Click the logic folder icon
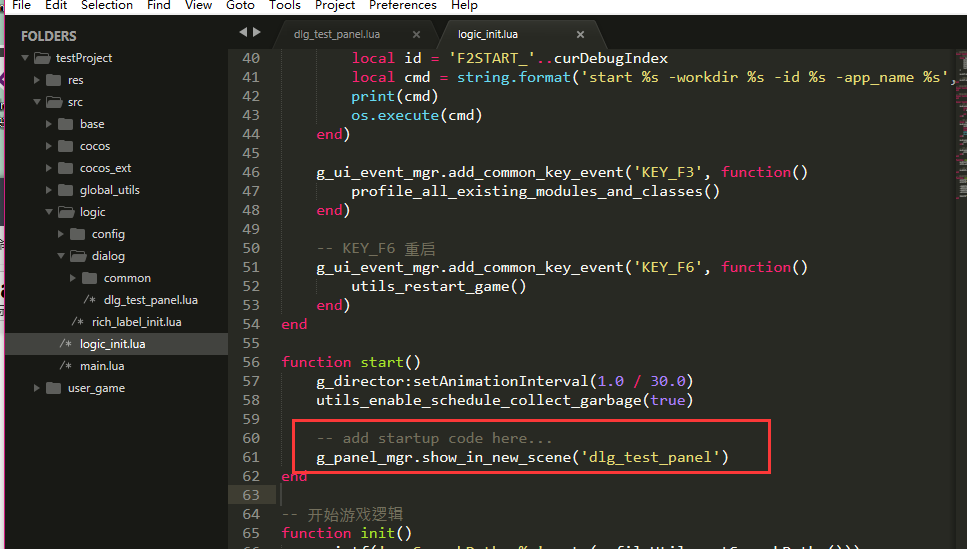Screen dimensions: 967x549 (66, 212)
